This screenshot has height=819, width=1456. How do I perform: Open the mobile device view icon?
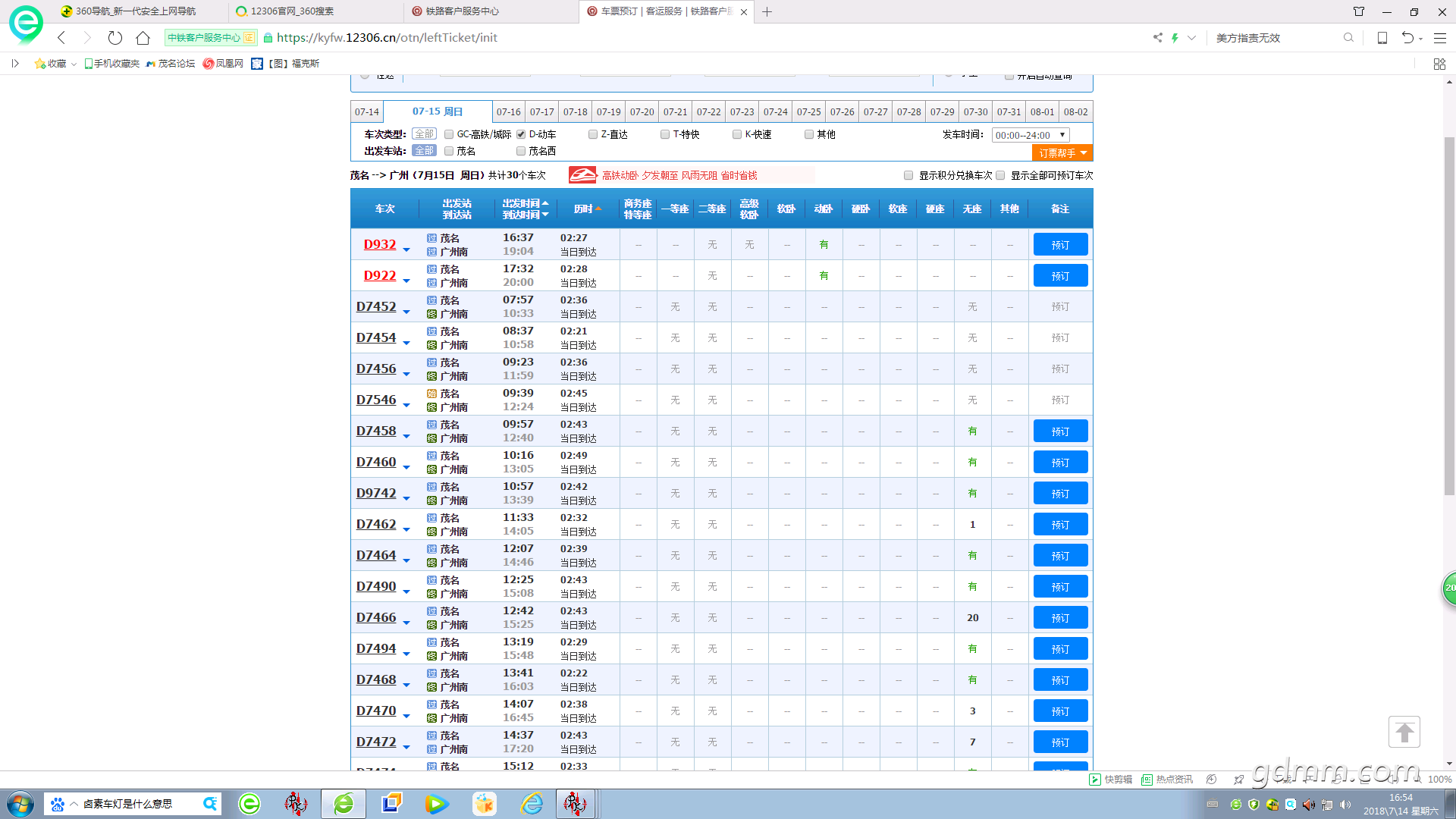(x=1382, y=37)
